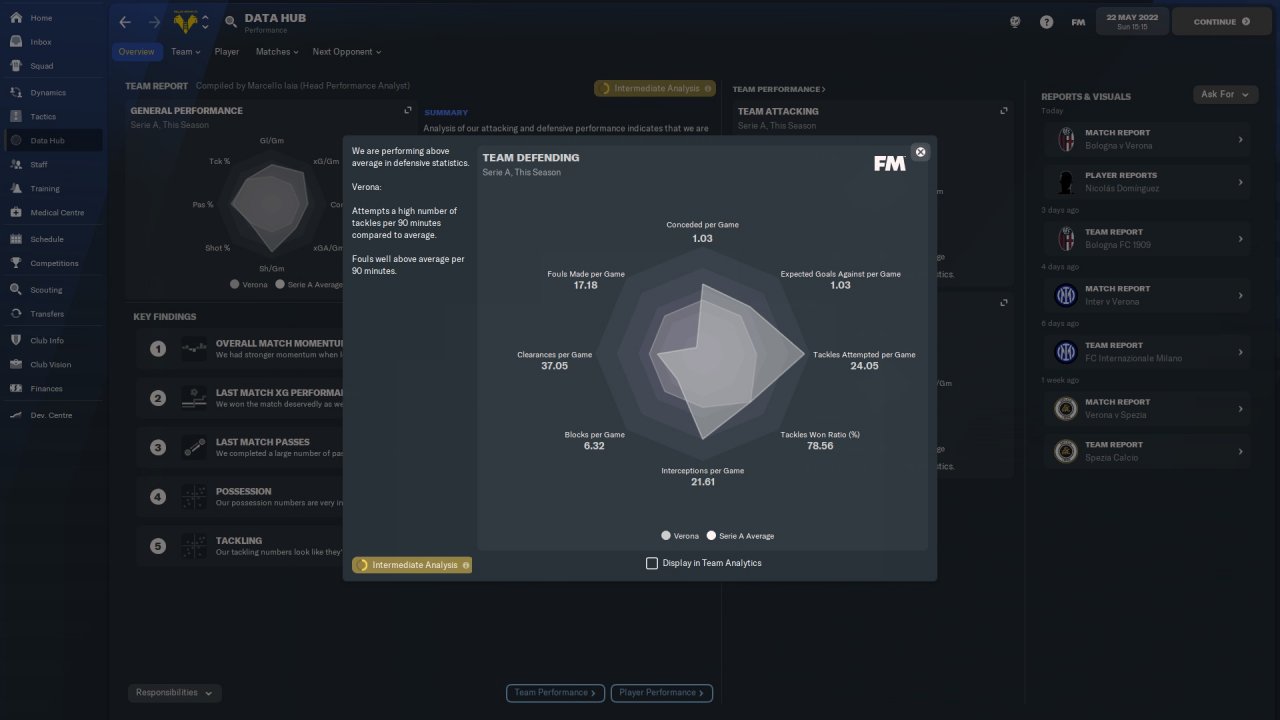Tick the Display in Team Analytics checkbox

point(652,564)
